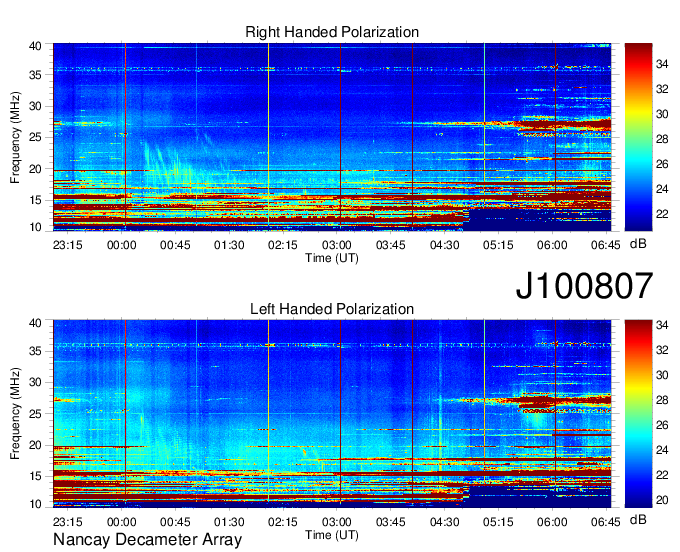Click 03:00 tick under Left Handed plot

(x=337, y=522)
